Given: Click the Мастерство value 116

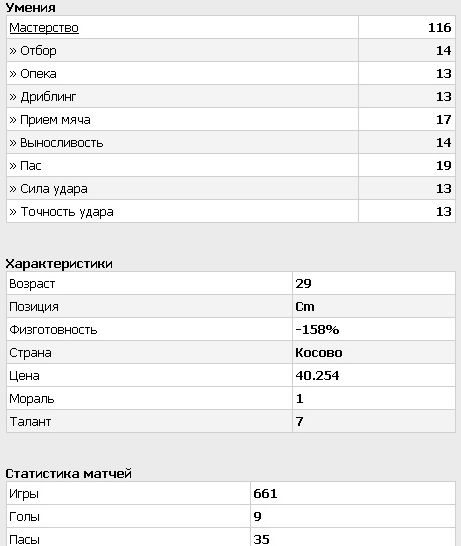Looking at the screenshot, I should click(x=439, y=28).
